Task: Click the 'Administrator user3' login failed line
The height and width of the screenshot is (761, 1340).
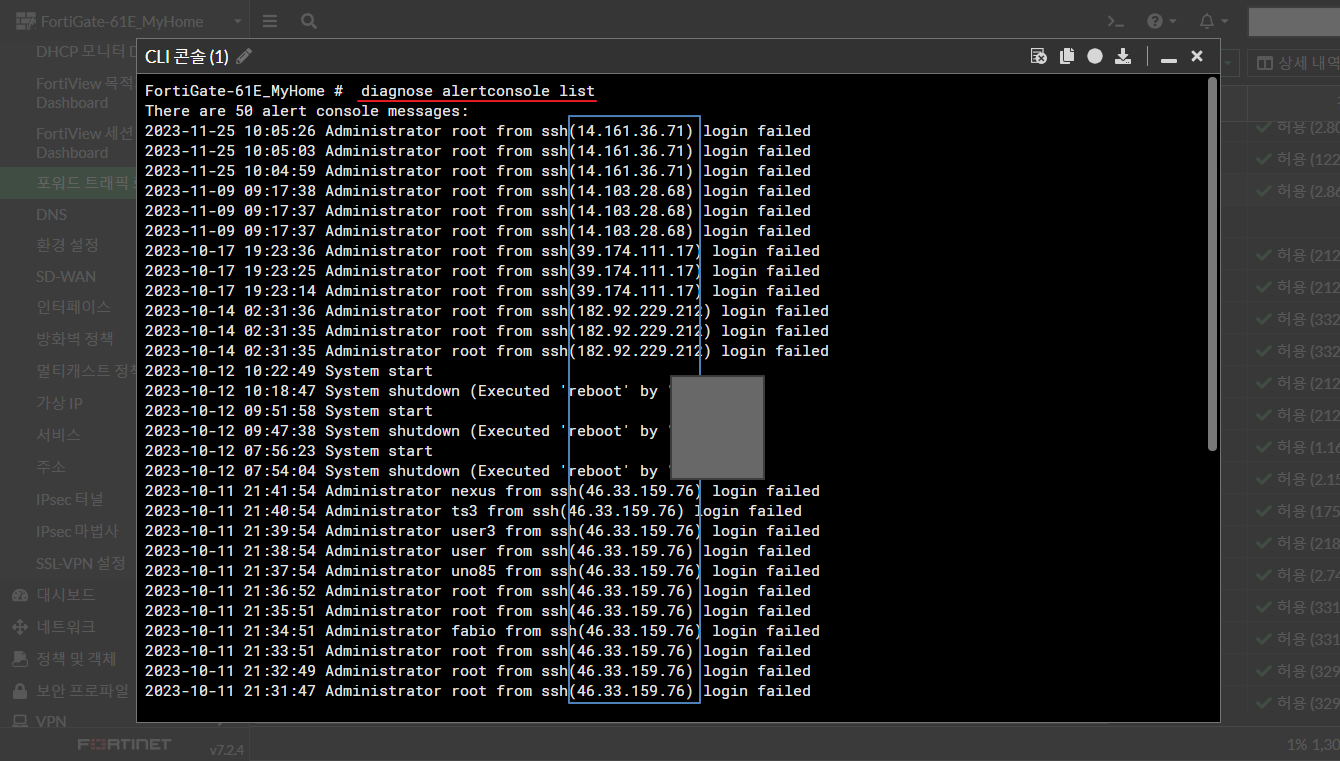Action: [482, 531]
